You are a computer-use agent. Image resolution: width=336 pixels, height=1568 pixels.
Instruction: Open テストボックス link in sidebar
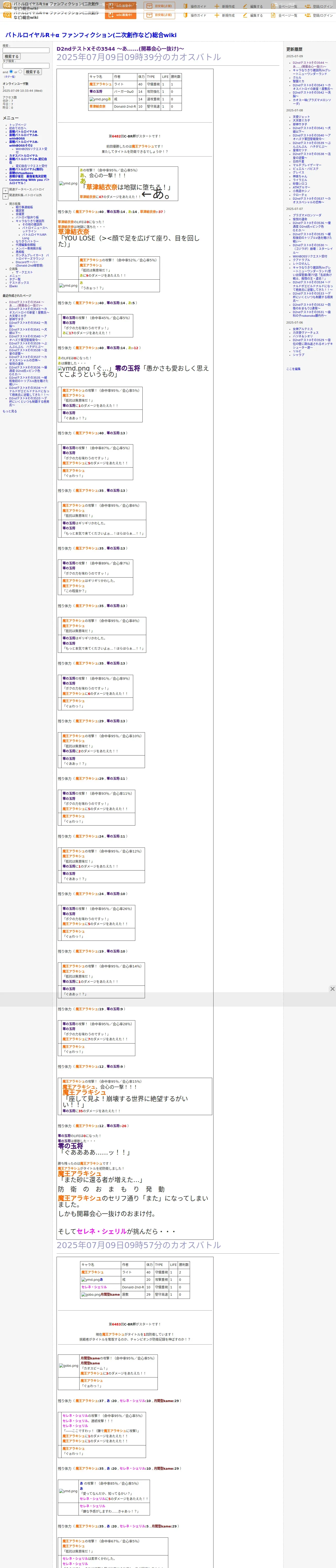[x=19, y=283]
